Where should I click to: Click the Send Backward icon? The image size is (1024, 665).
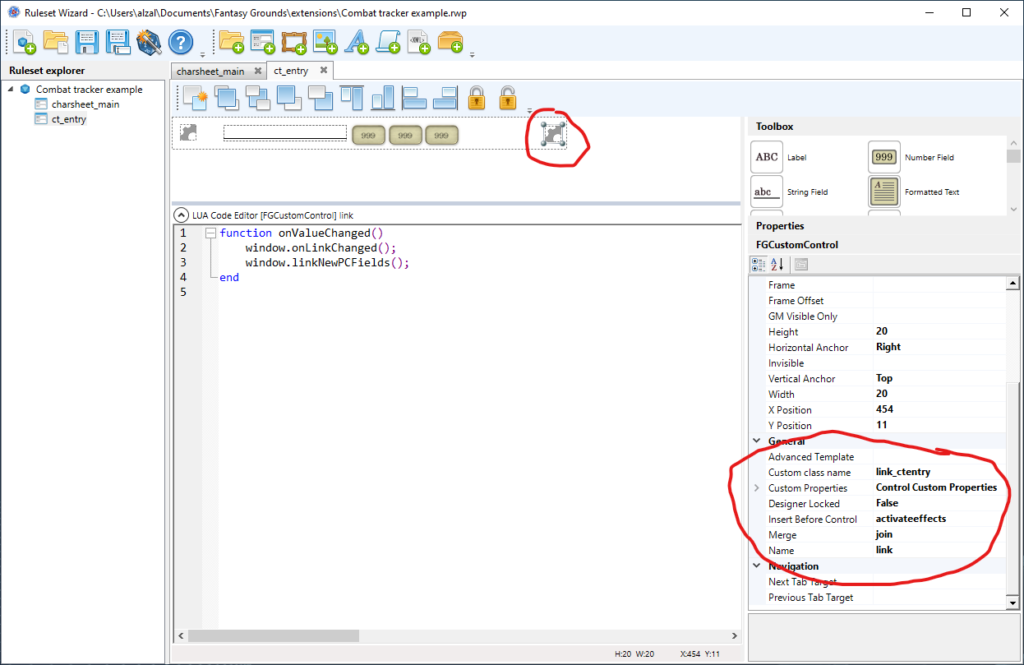coord(320,98)
